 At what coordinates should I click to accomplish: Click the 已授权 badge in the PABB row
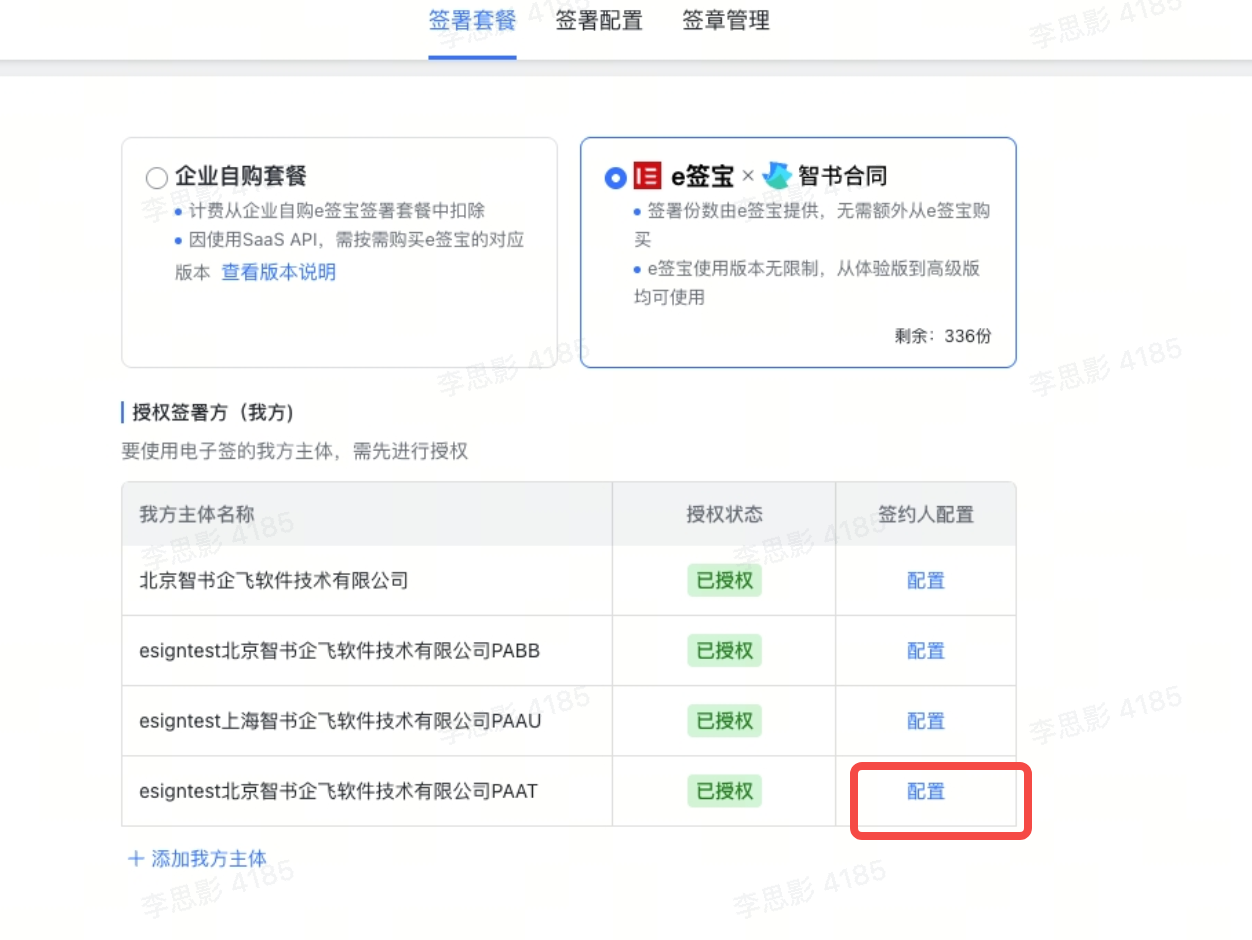[724, 651]
